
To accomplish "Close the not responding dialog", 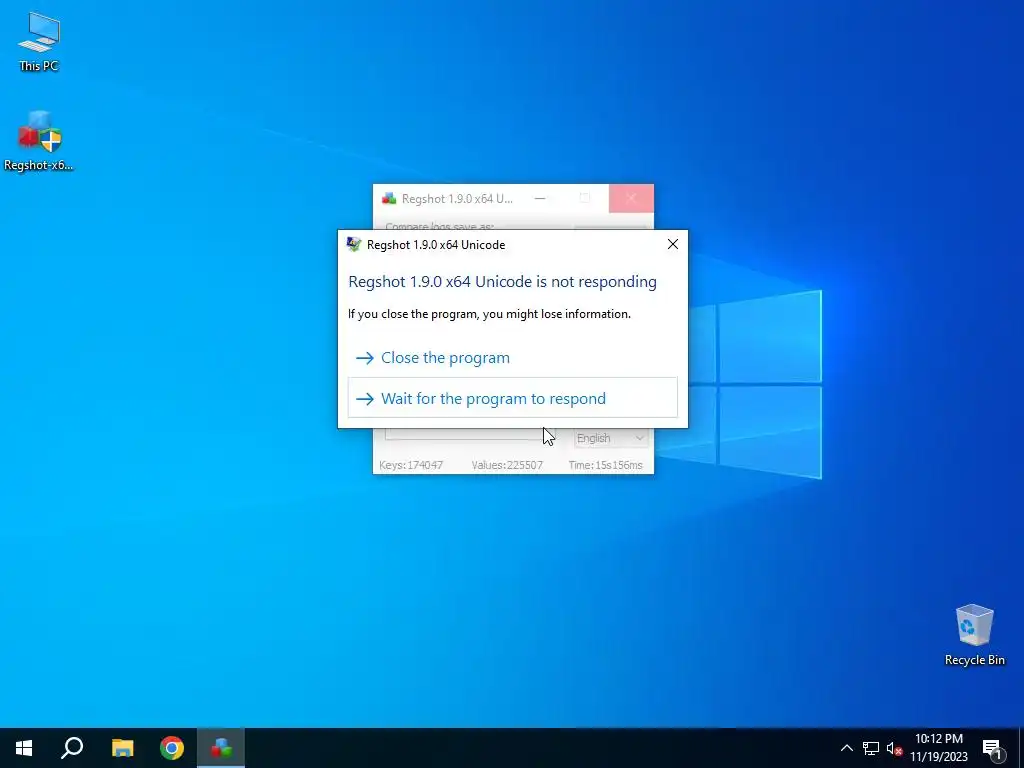I will pos(673,244).
